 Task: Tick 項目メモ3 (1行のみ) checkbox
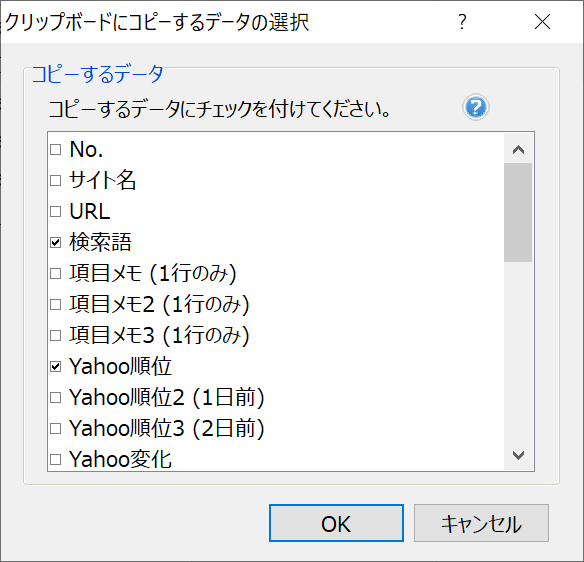tap(55, 336)
